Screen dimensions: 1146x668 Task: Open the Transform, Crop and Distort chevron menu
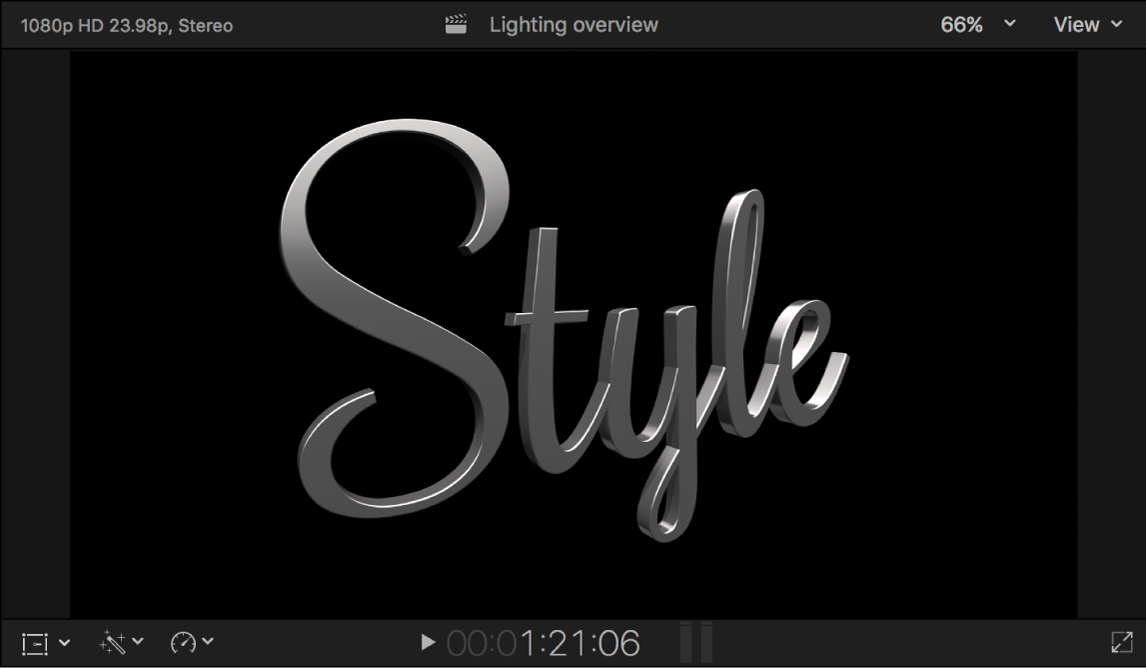pos(64,643)
